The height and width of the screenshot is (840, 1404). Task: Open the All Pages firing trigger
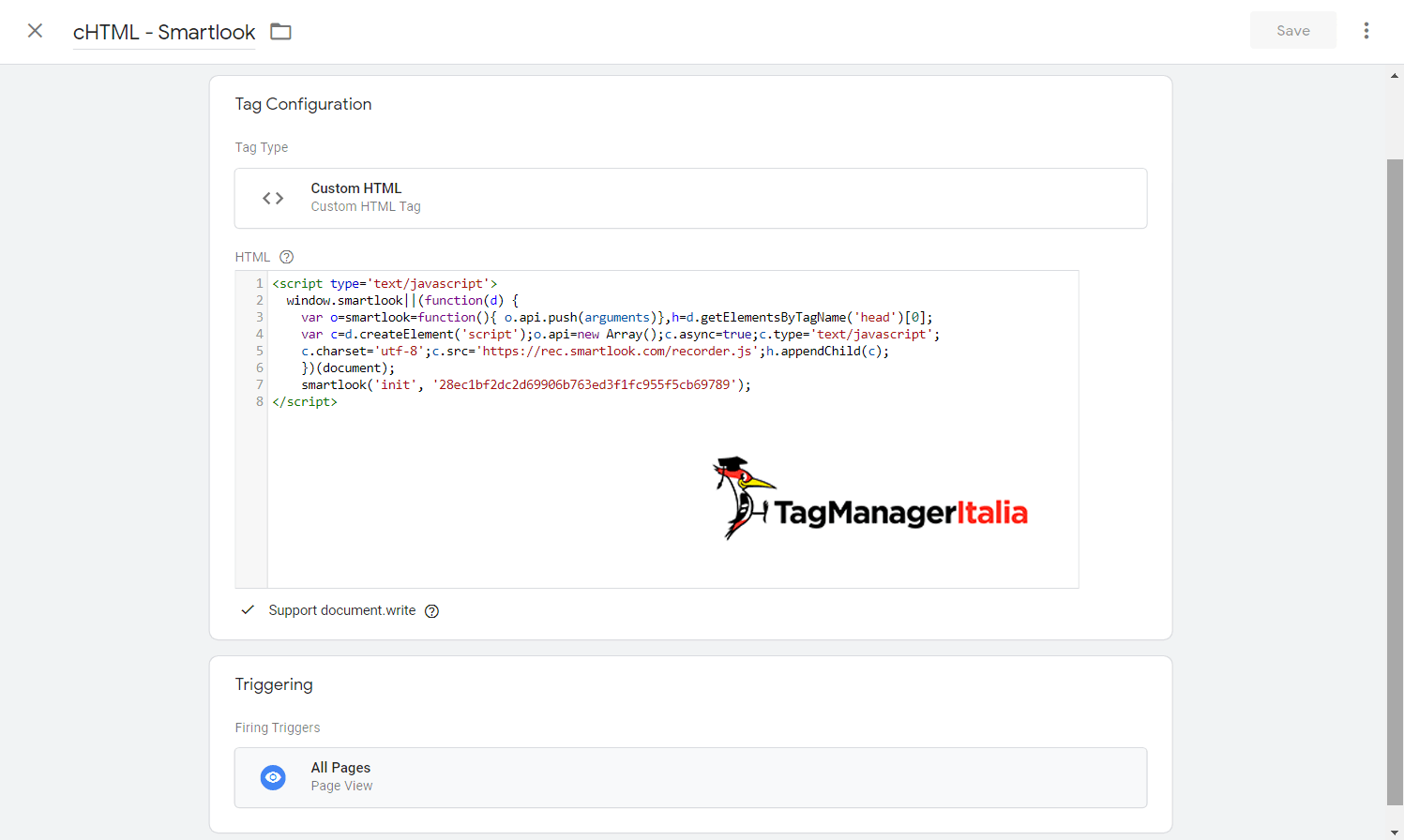(690, 777)
